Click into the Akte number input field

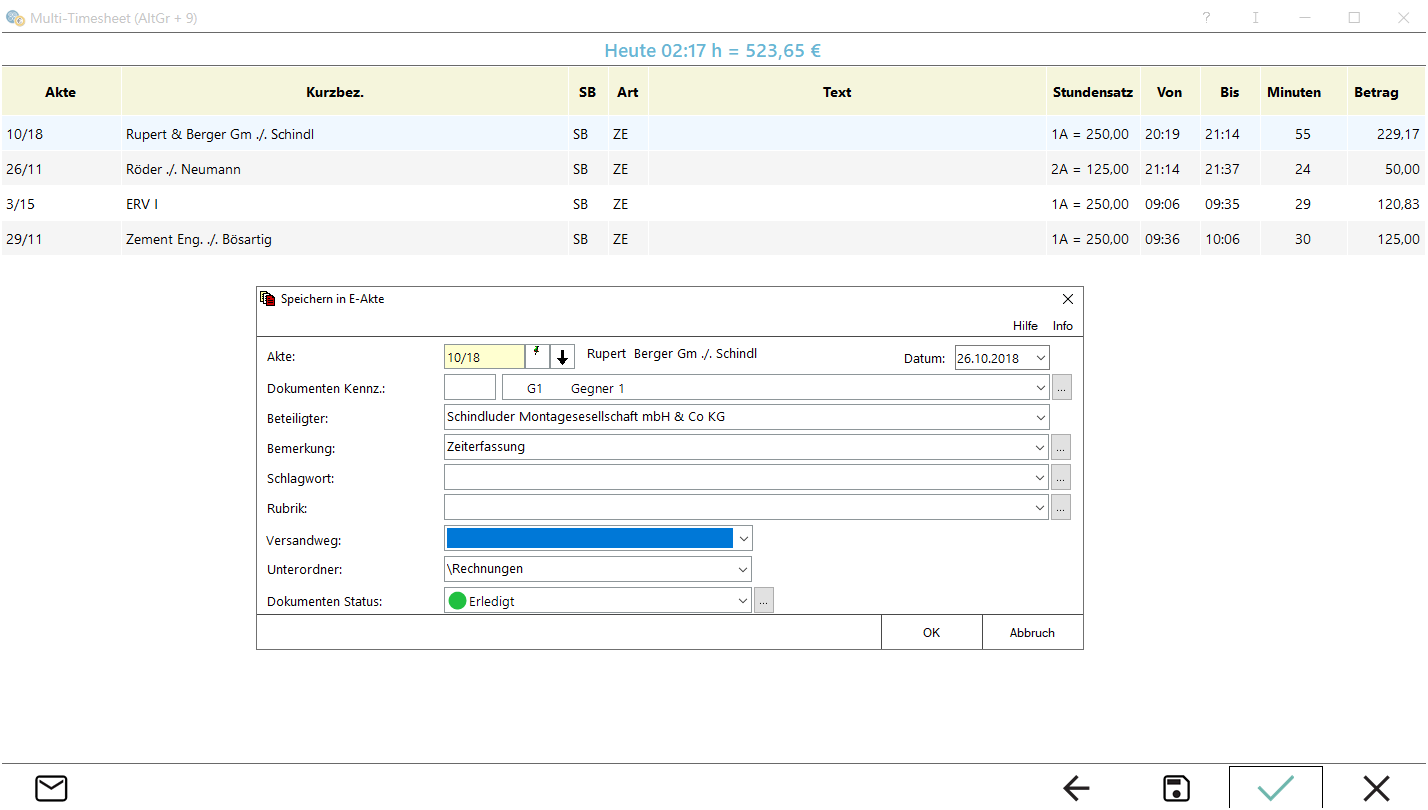(484, 357)
